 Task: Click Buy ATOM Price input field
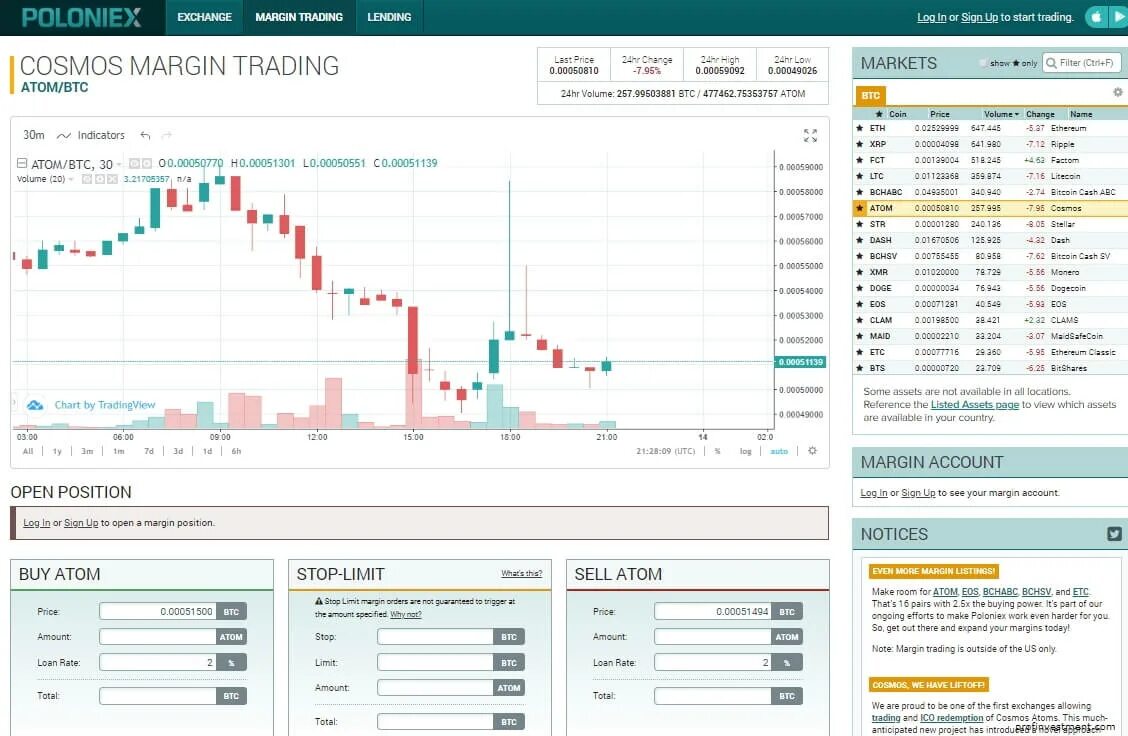pos(158,612)
